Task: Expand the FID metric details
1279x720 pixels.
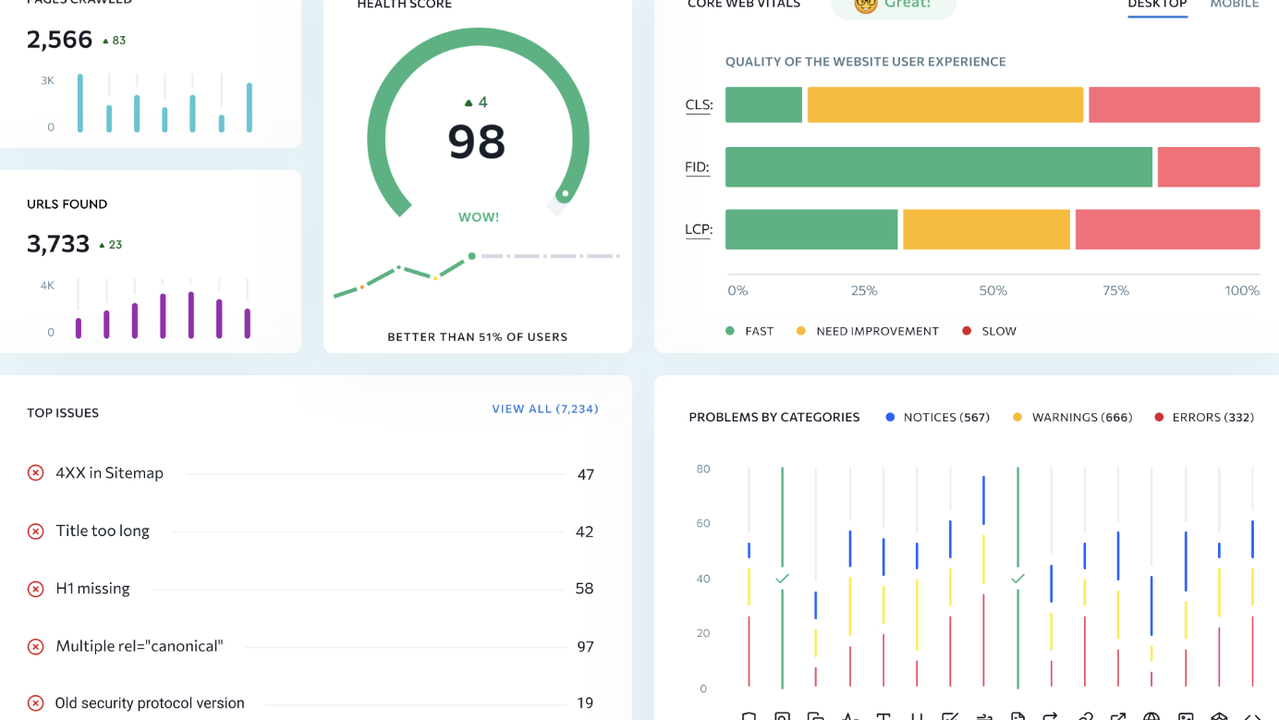Action: [697, 167]
